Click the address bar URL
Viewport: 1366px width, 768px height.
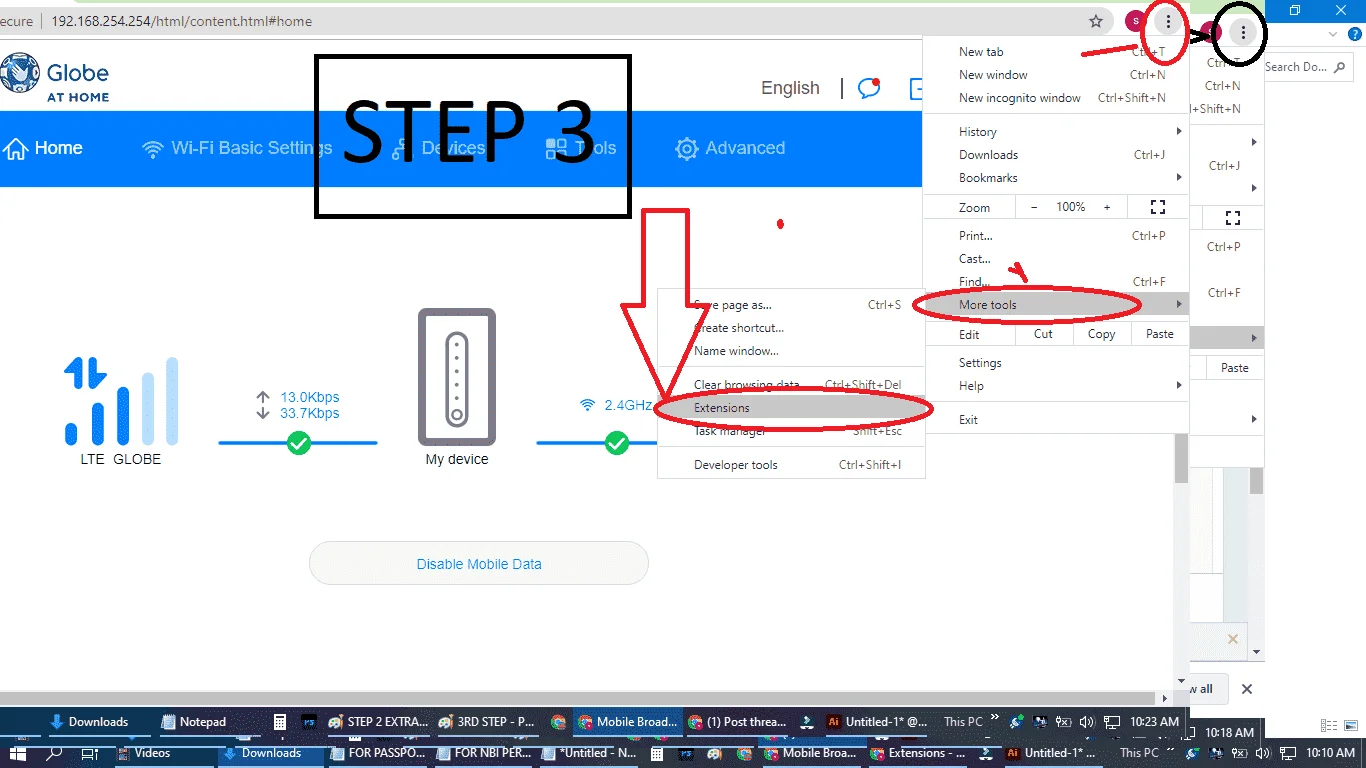(181, 21)
